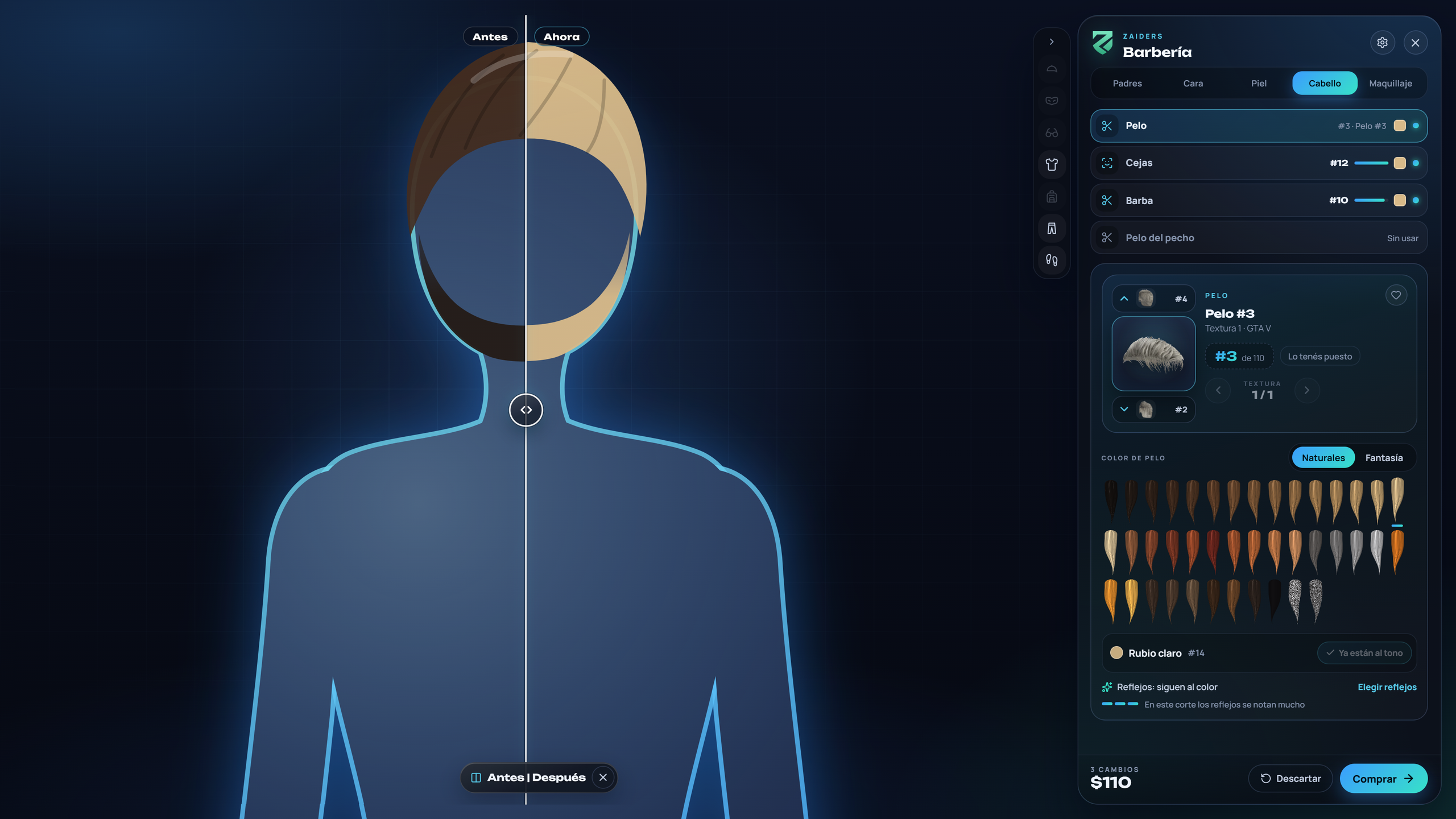Open the Cara tab
This screenshot has width=1456, height=819.
pos(1193,83)
